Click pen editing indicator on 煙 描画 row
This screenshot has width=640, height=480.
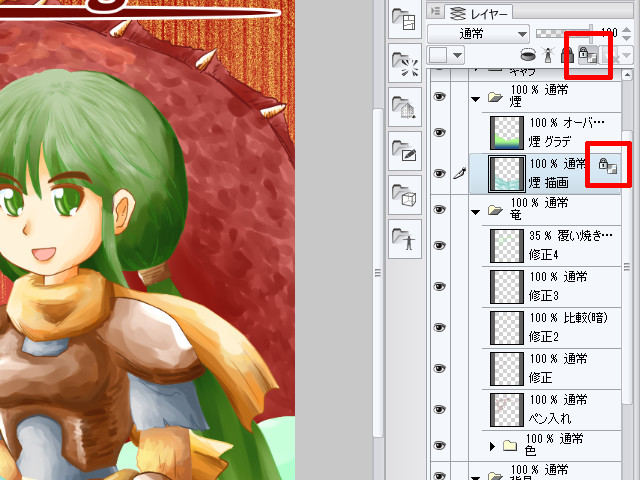[460, 173]
